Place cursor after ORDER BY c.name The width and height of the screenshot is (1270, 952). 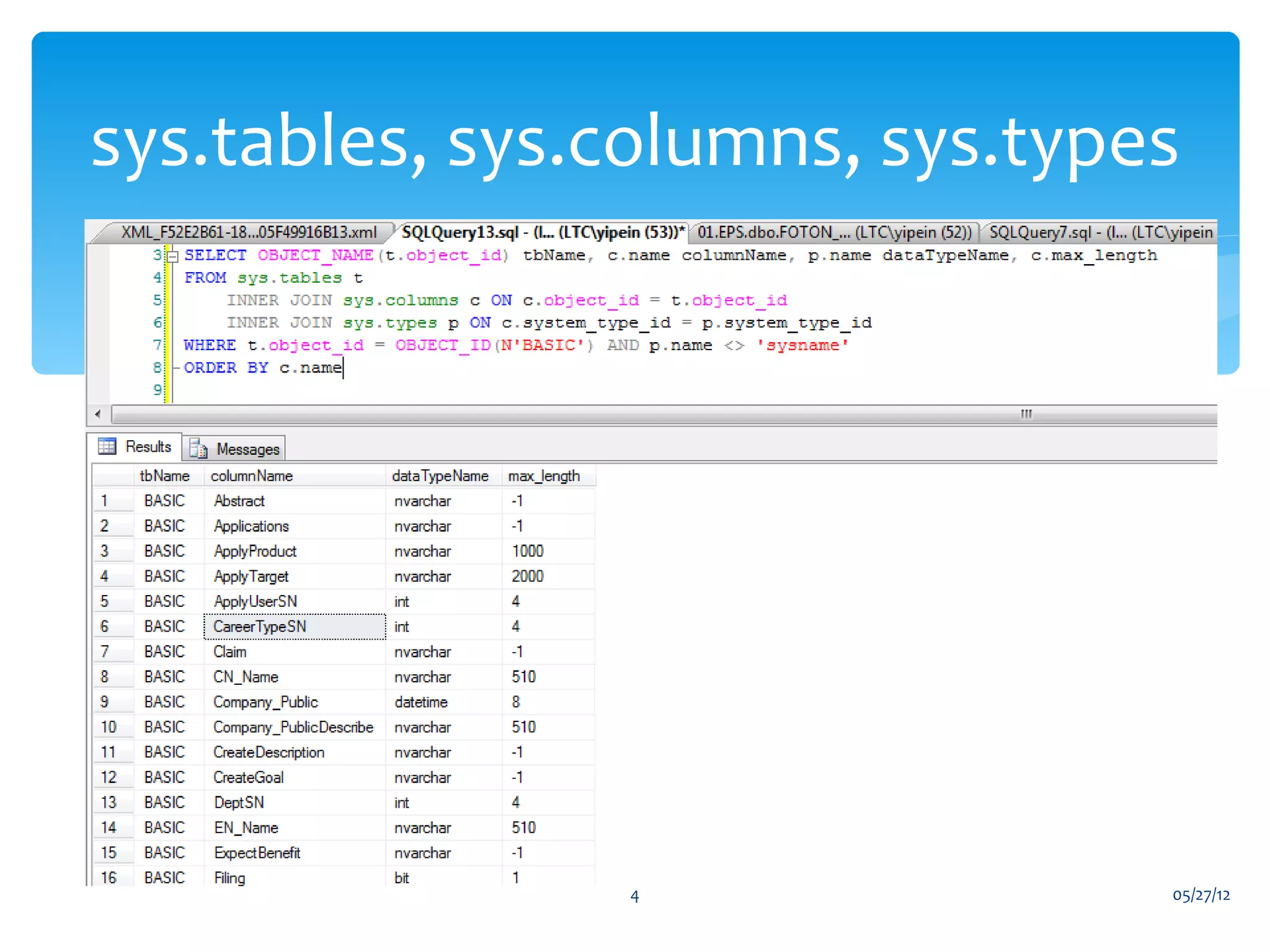click(x=343, y=368)
